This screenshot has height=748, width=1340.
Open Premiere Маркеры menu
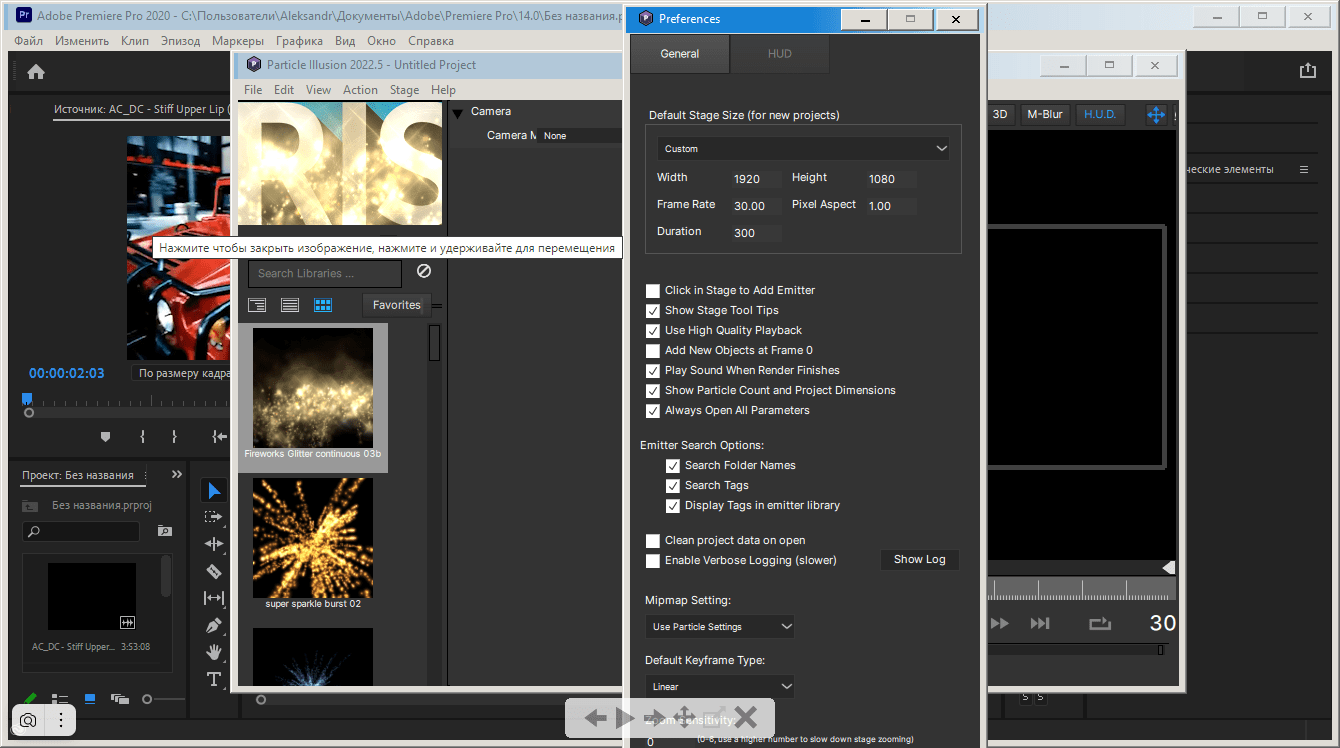pyautogui.click(x=238, y=41)
